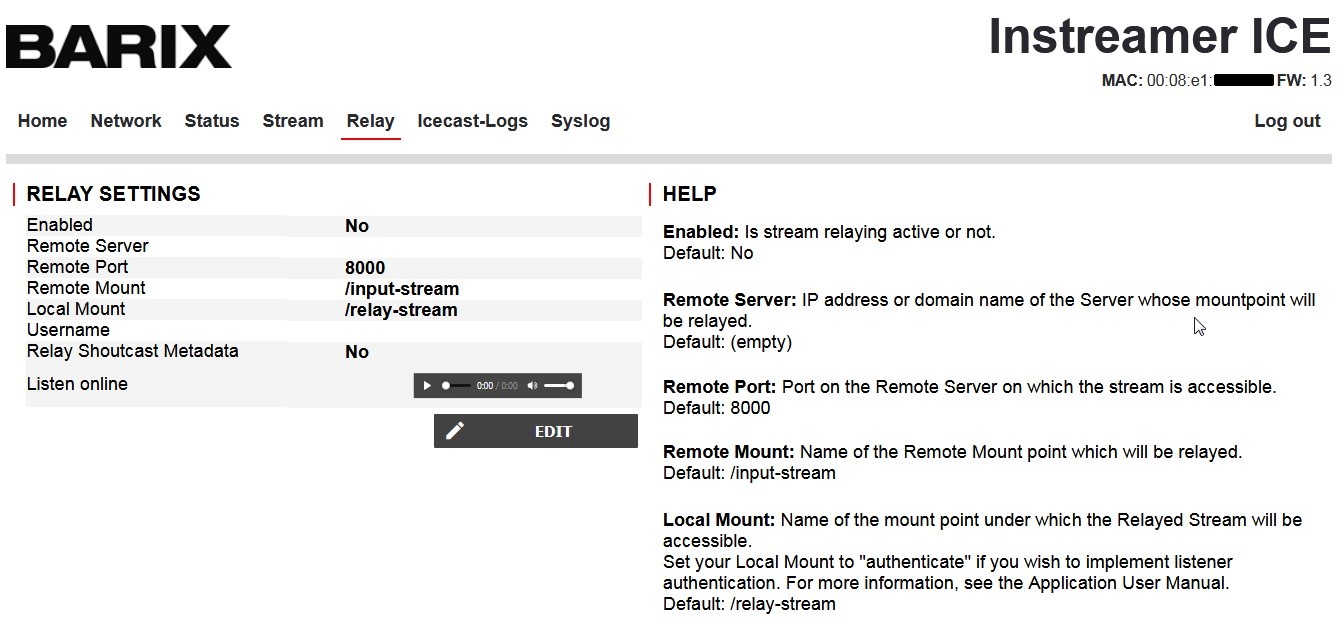Click the volume slider in audio player
Image resolution: width=1340 pixels, height=621 pixels.
[559, 386]
